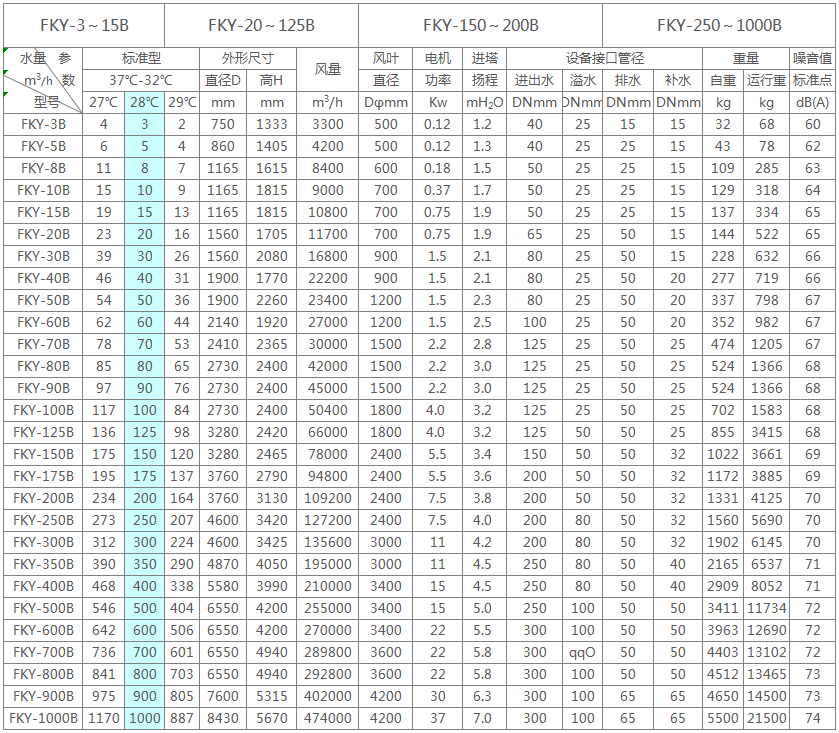Select the FKY-150～200B tab
Image resolution: width=839 pixels, height=733 pixels.
pyautogui.click(x=480, y=25)
